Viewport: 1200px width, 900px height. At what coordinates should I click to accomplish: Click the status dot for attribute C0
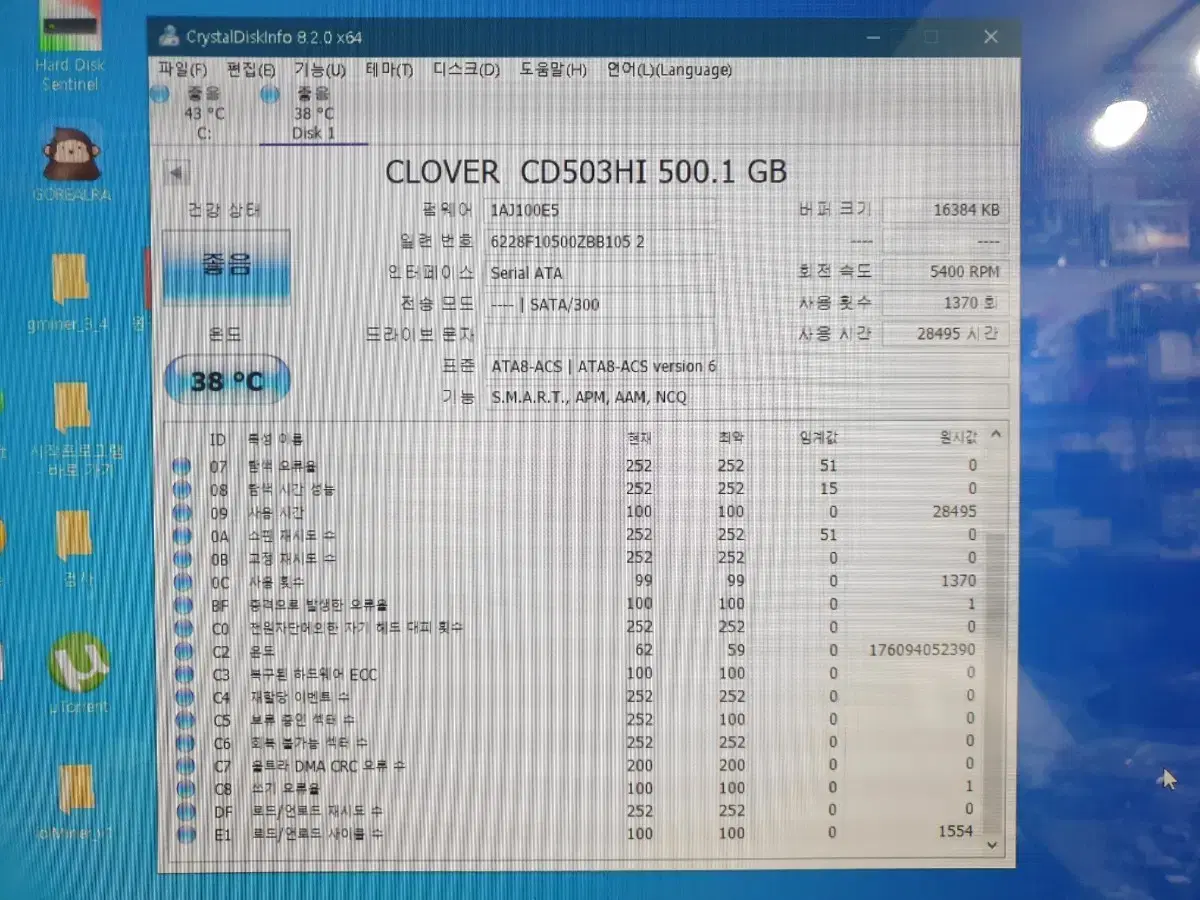tap(182, 628)
